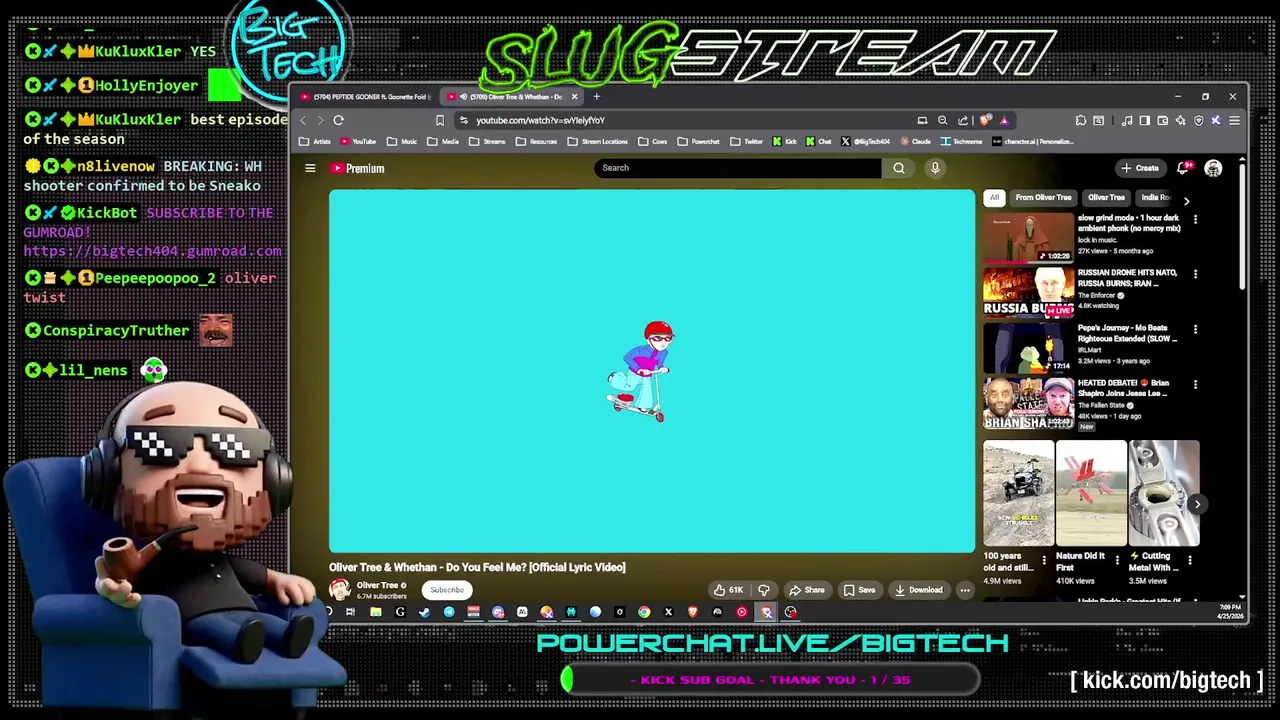Dislike the video with the thumbs-down
Viewport: 1280px width, 720px height.
point(764,590)
